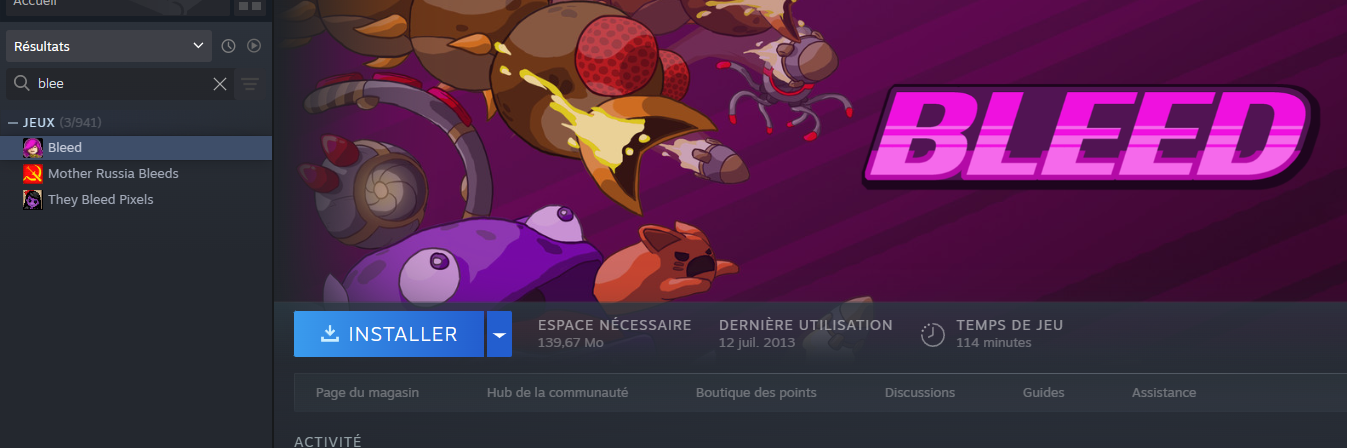The height and width of the screenshot is (448, 1347).
Task: Select They Bleed Pixels in list
Action: [x=136, y=200]
